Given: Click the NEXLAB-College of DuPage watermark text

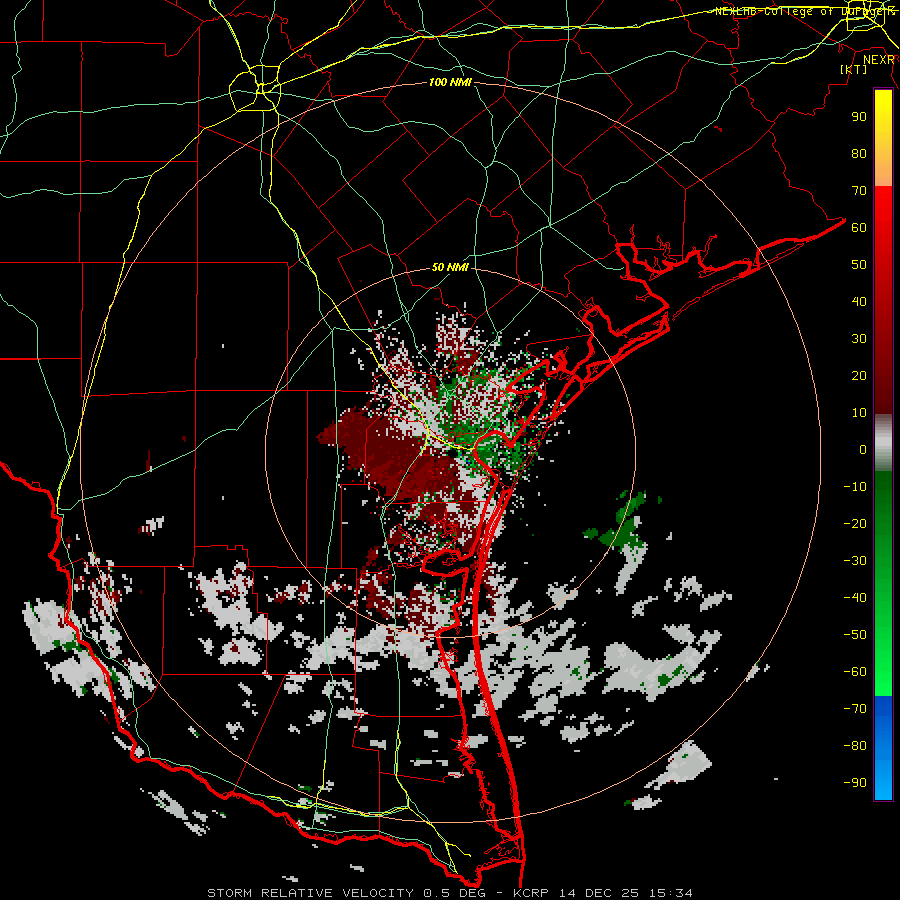Looking at the screenshot, I should click(x=805, y=11).
